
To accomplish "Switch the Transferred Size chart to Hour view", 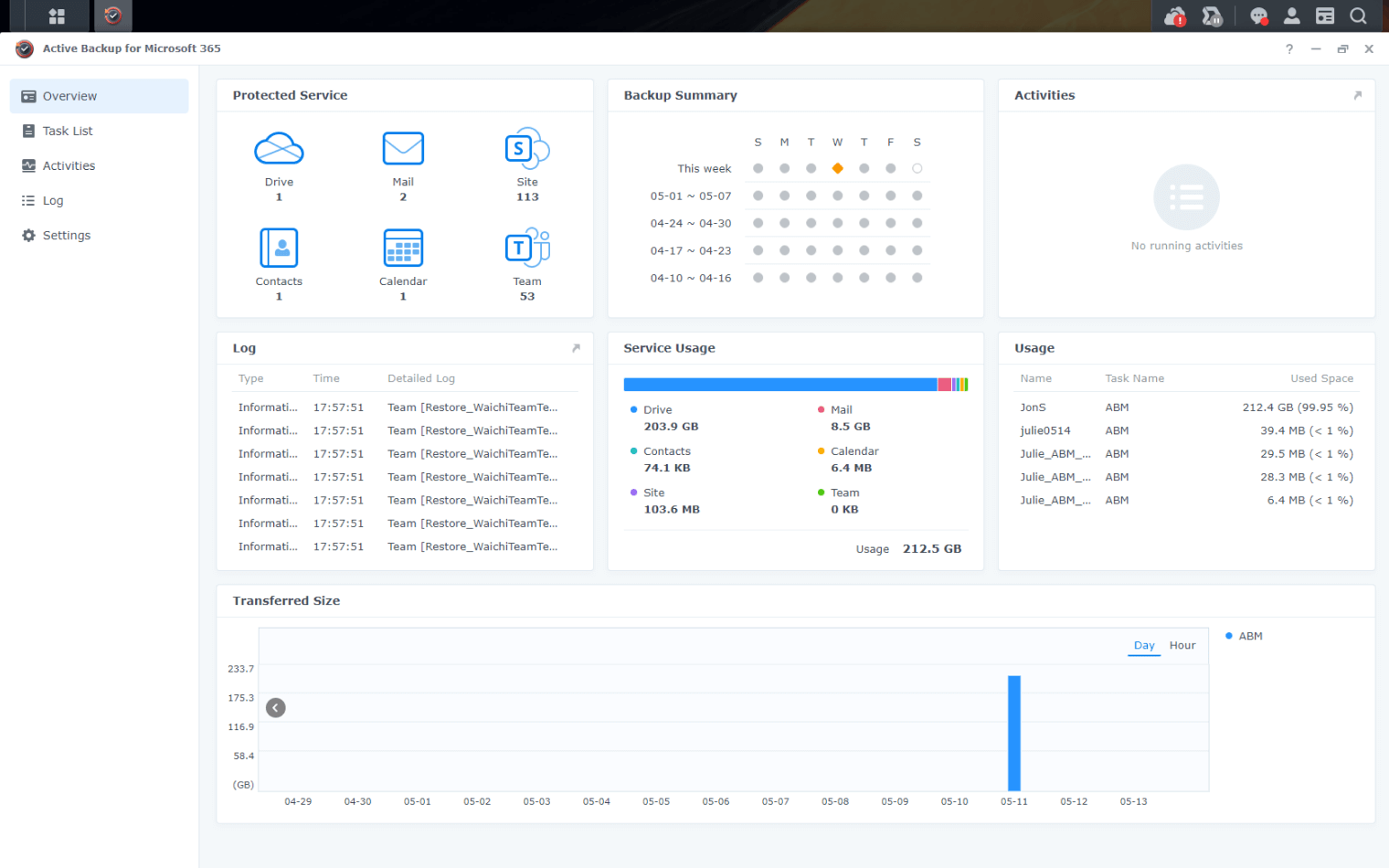I will (1182, 645).
